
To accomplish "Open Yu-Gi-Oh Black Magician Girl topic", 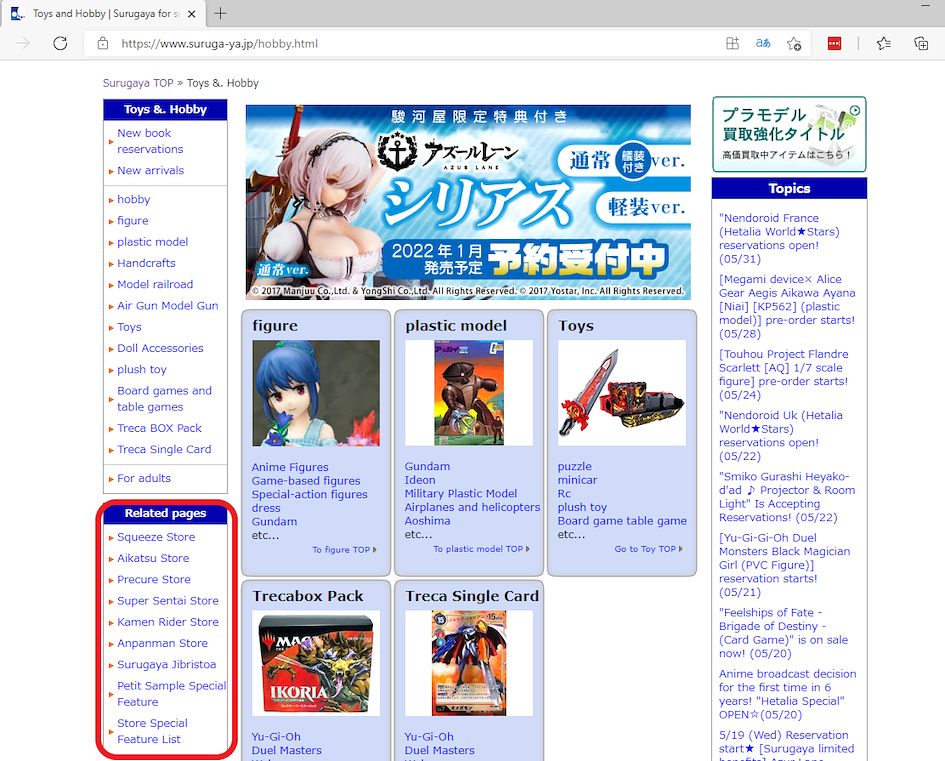I will (784, 565).
